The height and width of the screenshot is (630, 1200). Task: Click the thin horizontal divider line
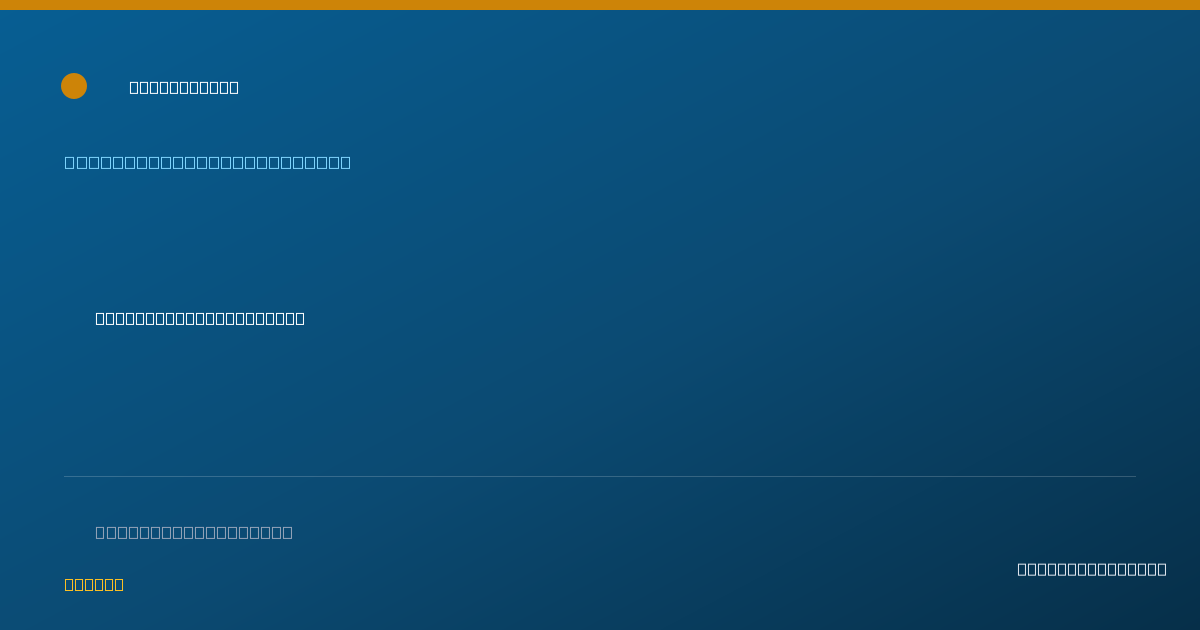coord(600,476)
